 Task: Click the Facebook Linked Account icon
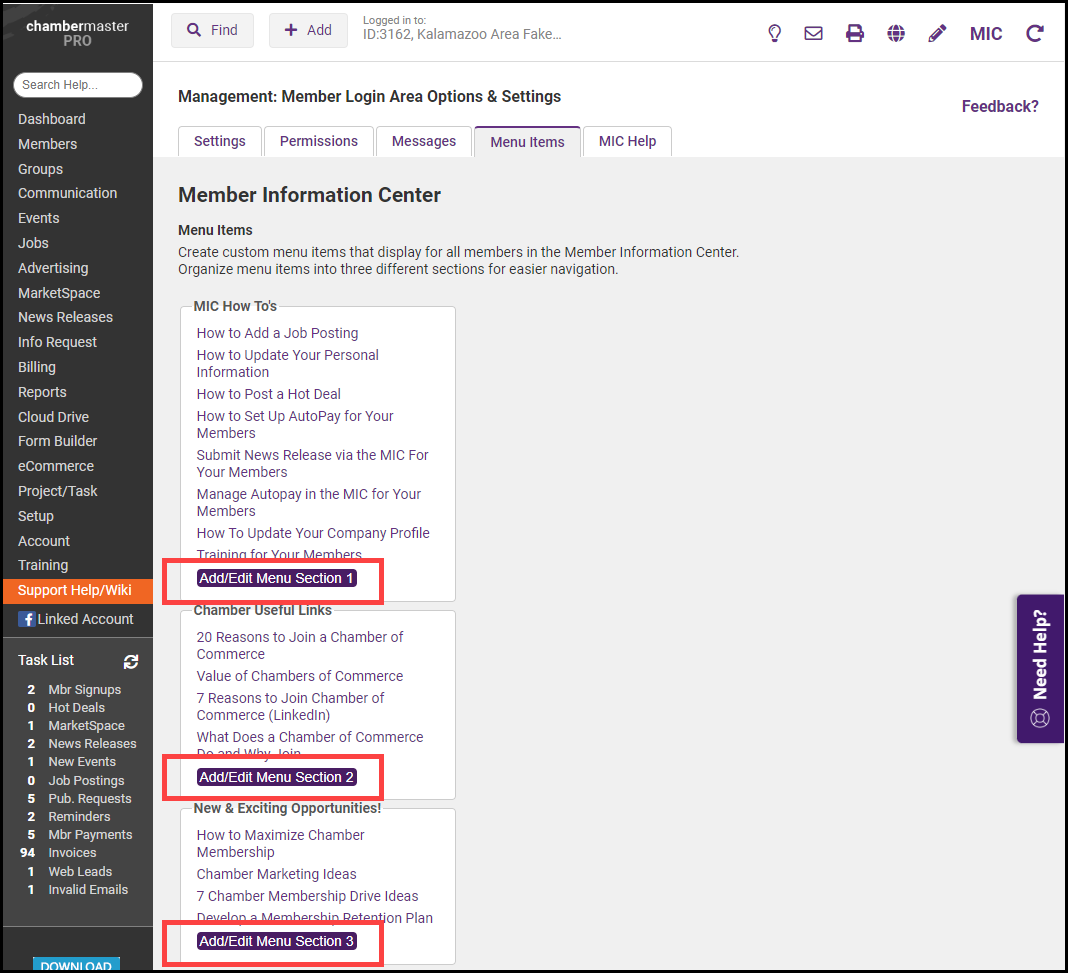tap(27, 619)
